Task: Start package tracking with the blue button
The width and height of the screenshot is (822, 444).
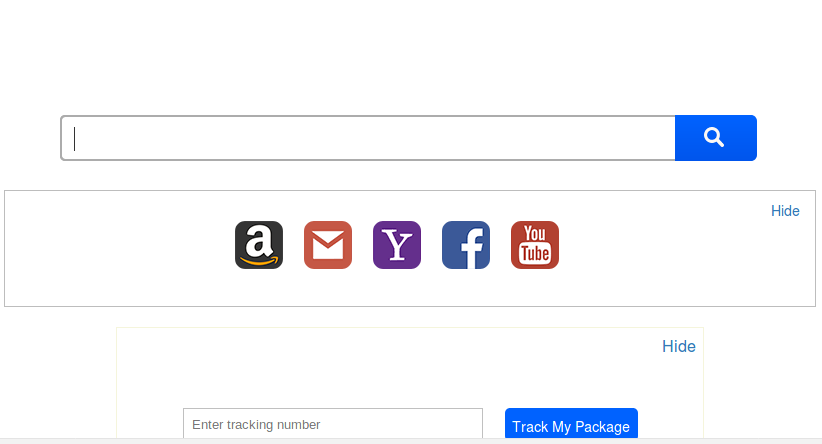Action: [571, 425]
